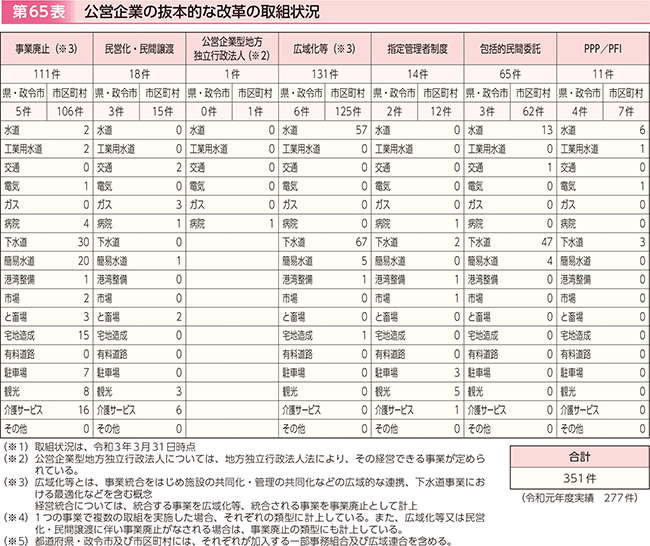Click 簡易水道 value 5 under 広域化等
The image size is (650, 546).
pyautogui.click(x=364, y=261)
